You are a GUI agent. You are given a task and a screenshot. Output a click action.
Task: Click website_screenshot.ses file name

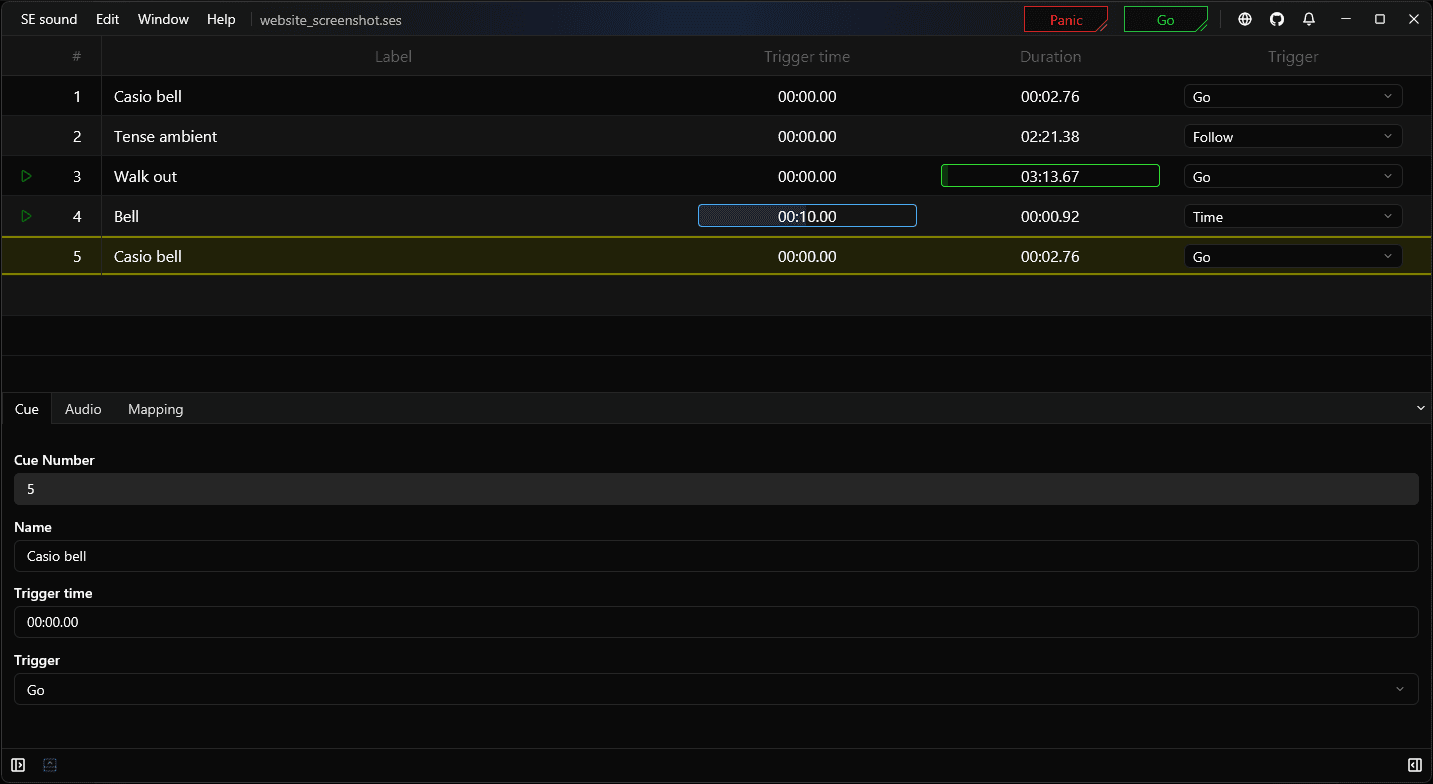pos(331,20)
